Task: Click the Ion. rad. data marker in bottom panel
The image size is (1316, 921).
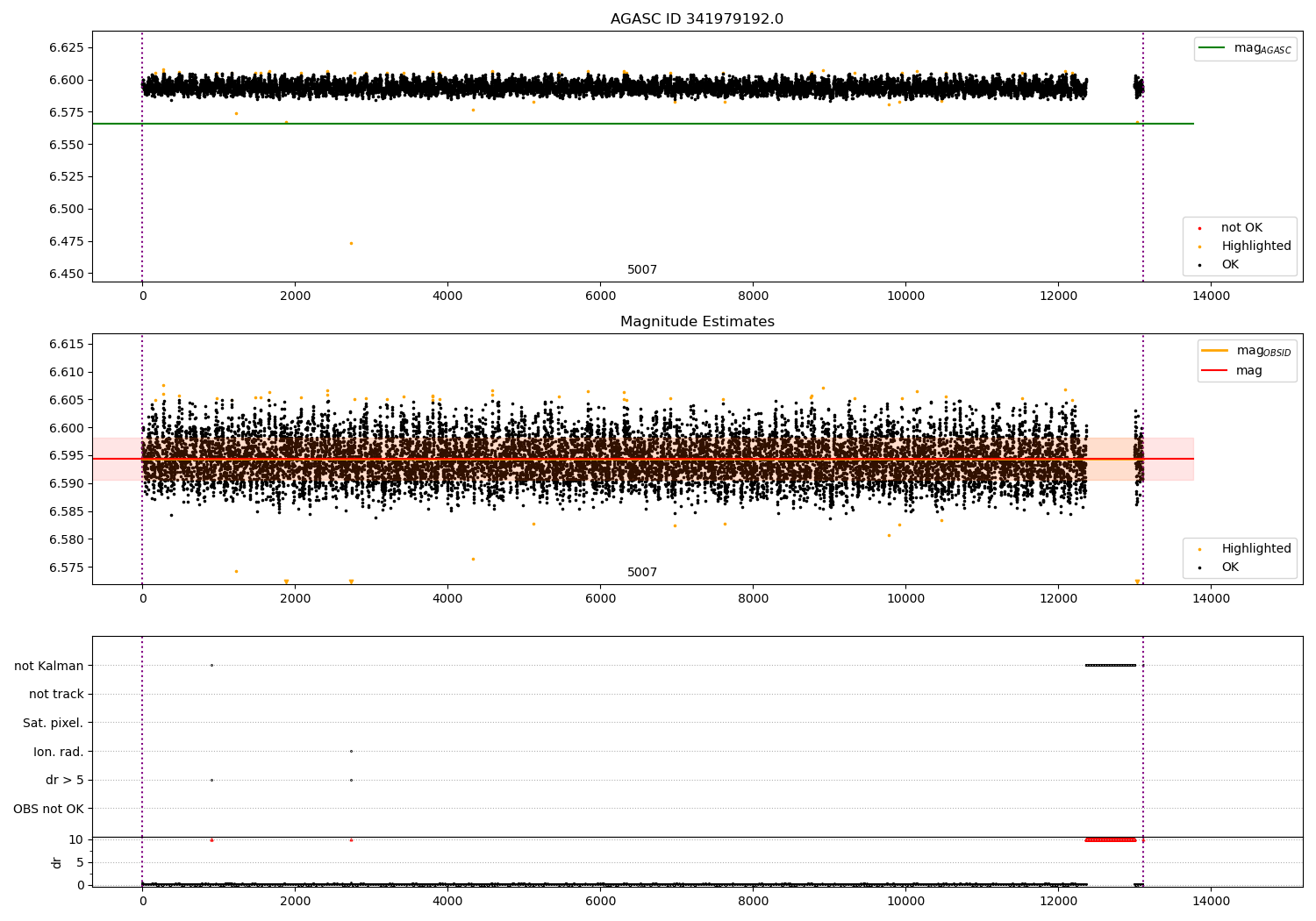Action: pos(351,751)
